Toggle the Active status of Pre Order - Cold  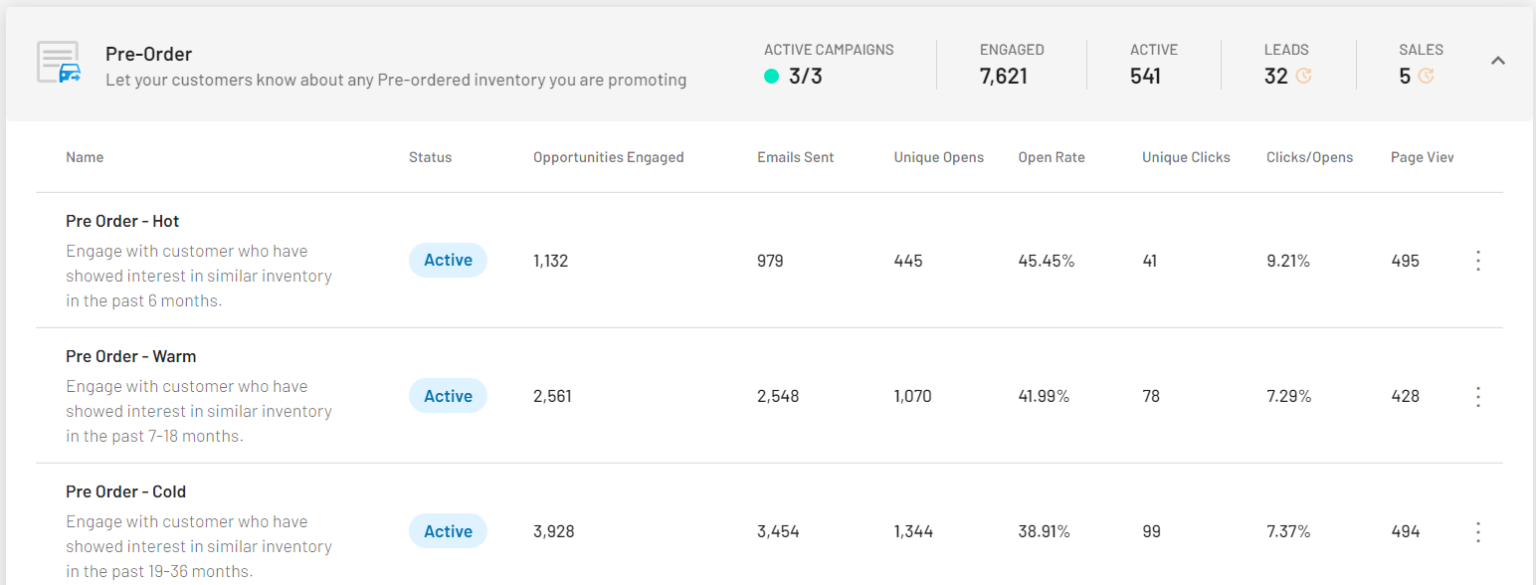[x=447, y=531]
